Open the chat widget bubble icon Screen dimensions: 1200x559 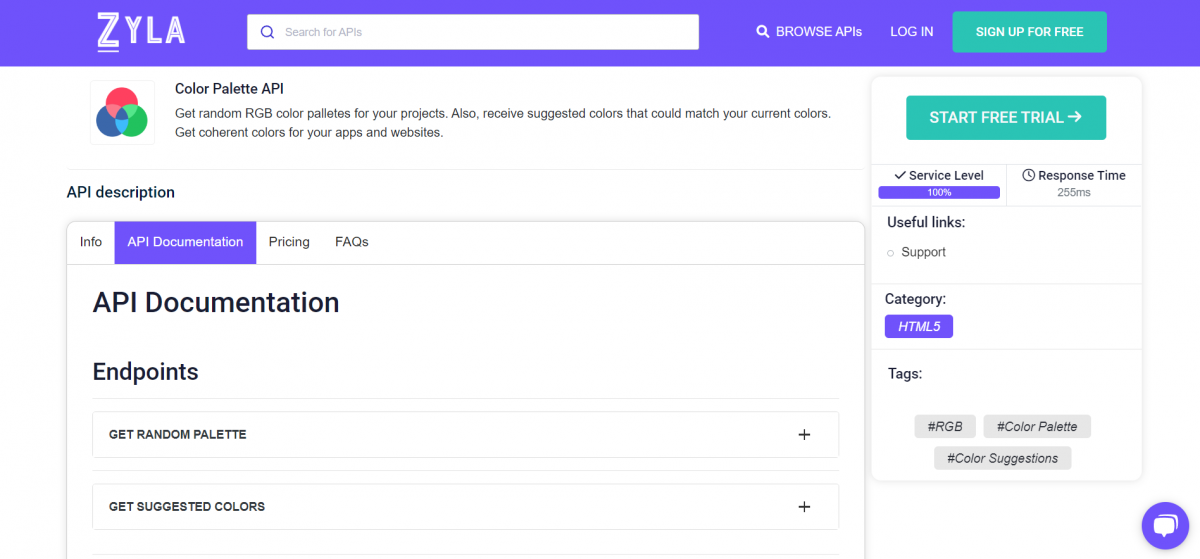pyautogui.click(x=1165, y=526)
